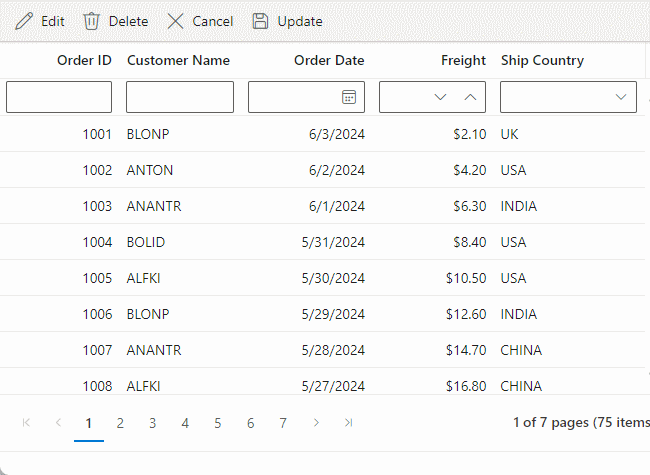Screen dimensions: 650x475
Task: Select pager page 1
Action: pyautogui.click(x=89, y=423)
